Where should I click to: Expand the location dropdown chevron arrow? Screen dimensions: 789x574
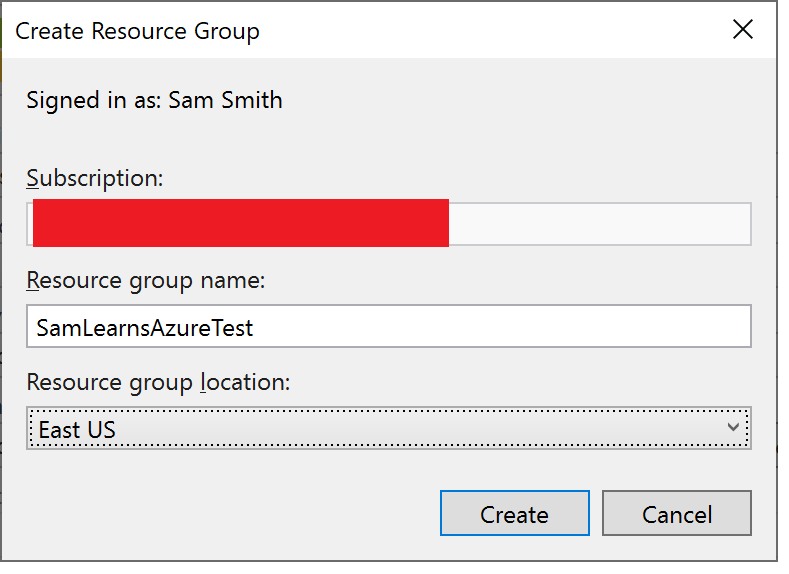(733, 428)
